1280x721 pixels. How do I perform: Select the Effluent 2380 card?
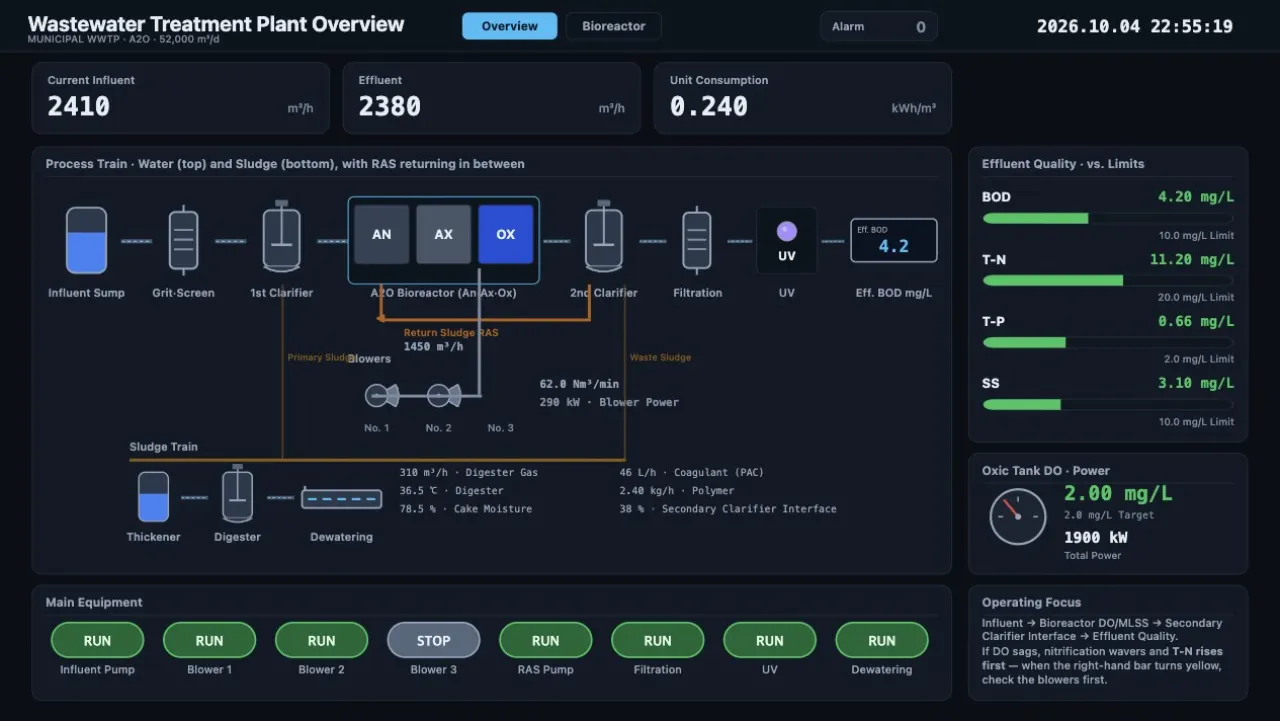click(x=492, y=98)
